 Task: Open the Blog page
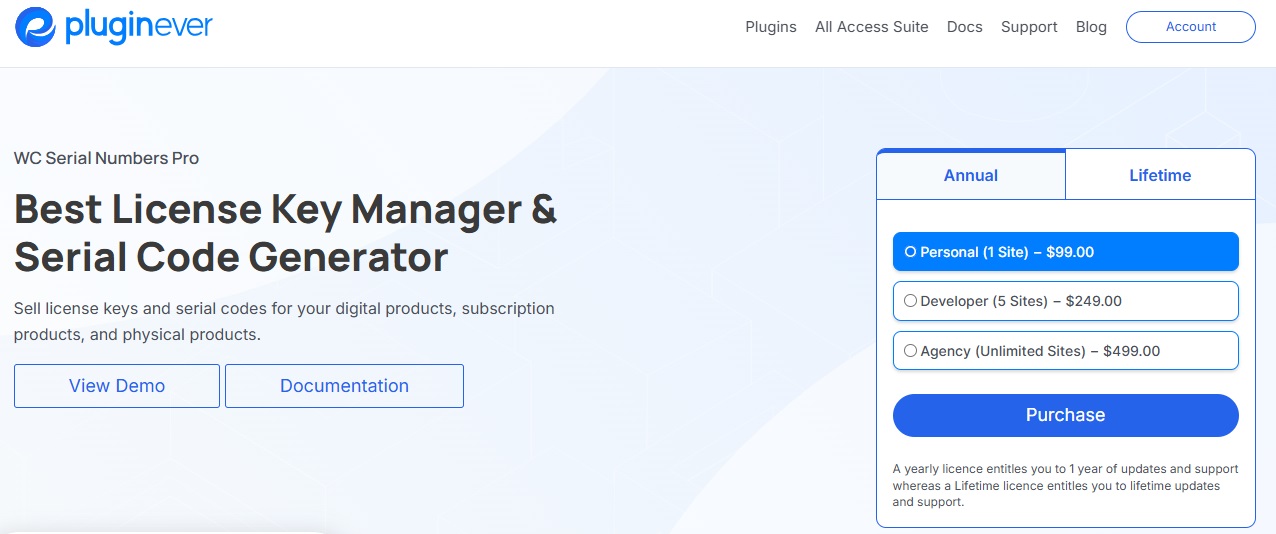1091,27
